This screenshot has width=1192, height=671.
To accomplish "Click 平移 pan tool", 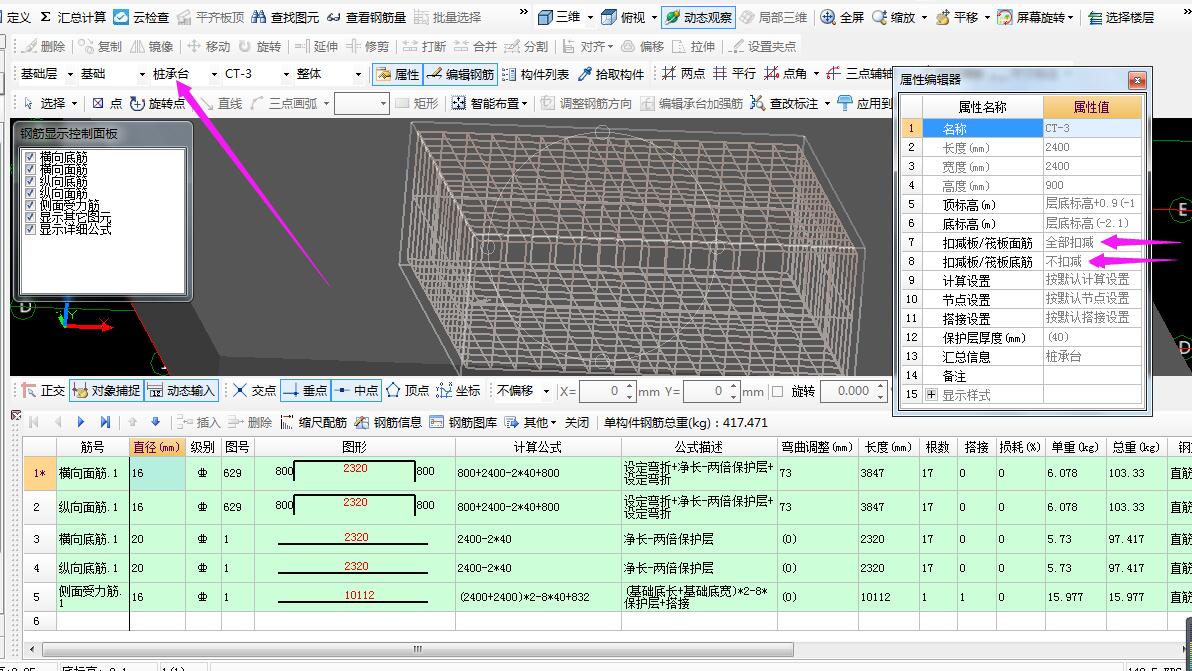I will (x=957, y=17).
